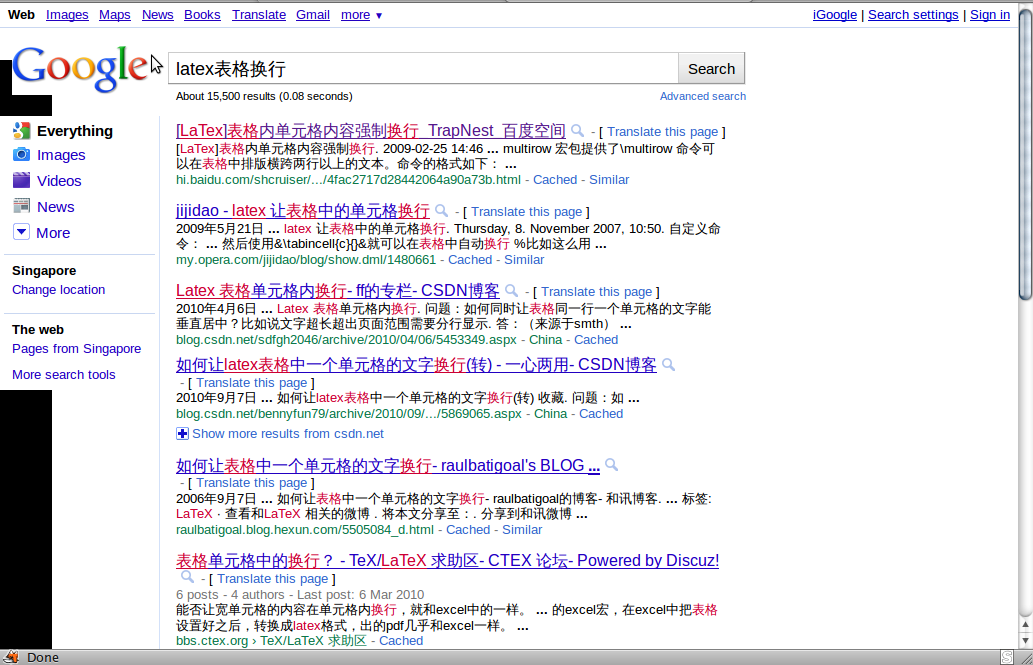The height and width of the screenshot is (665, 1033).
Task: Open the iGoogle link
Action: pyautogui.click(x=835, y=14)
